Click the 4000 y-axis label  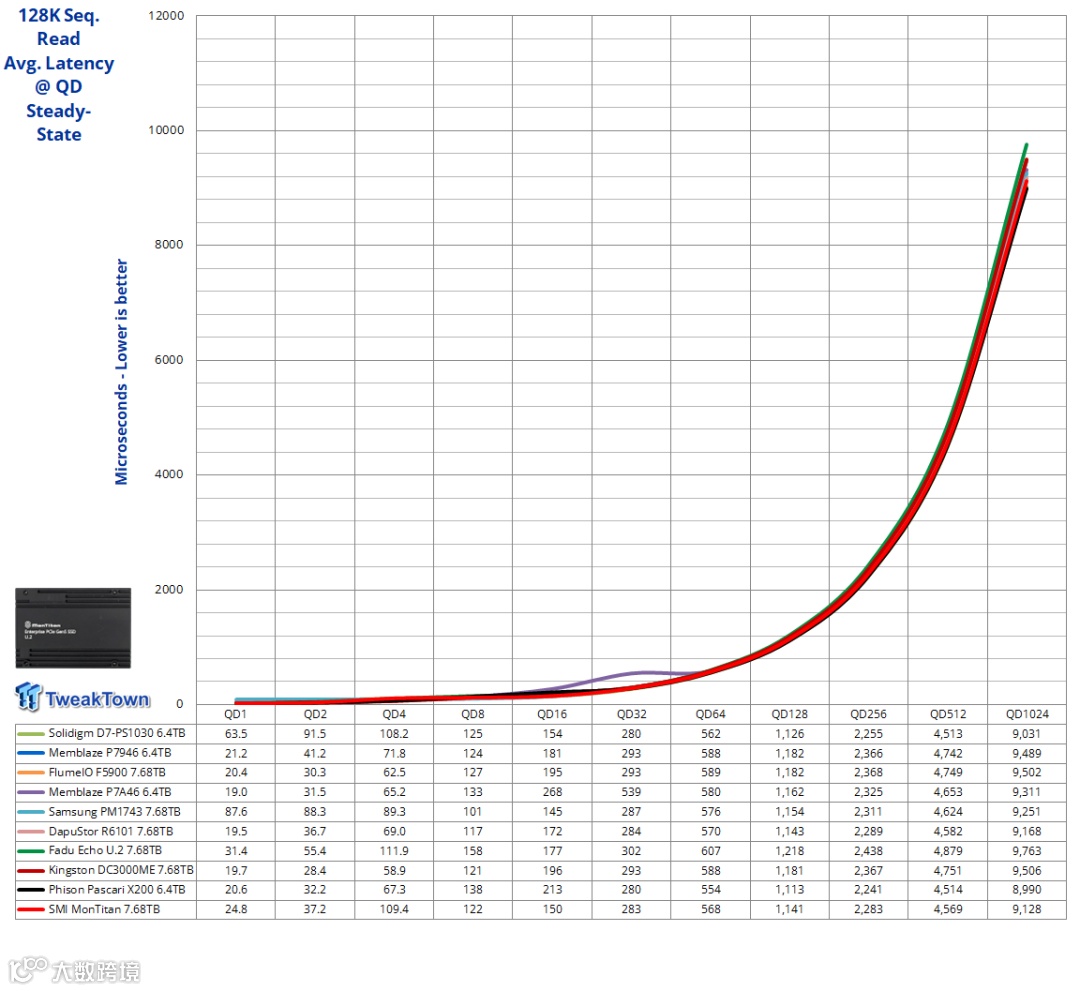(x=169, y=474)
